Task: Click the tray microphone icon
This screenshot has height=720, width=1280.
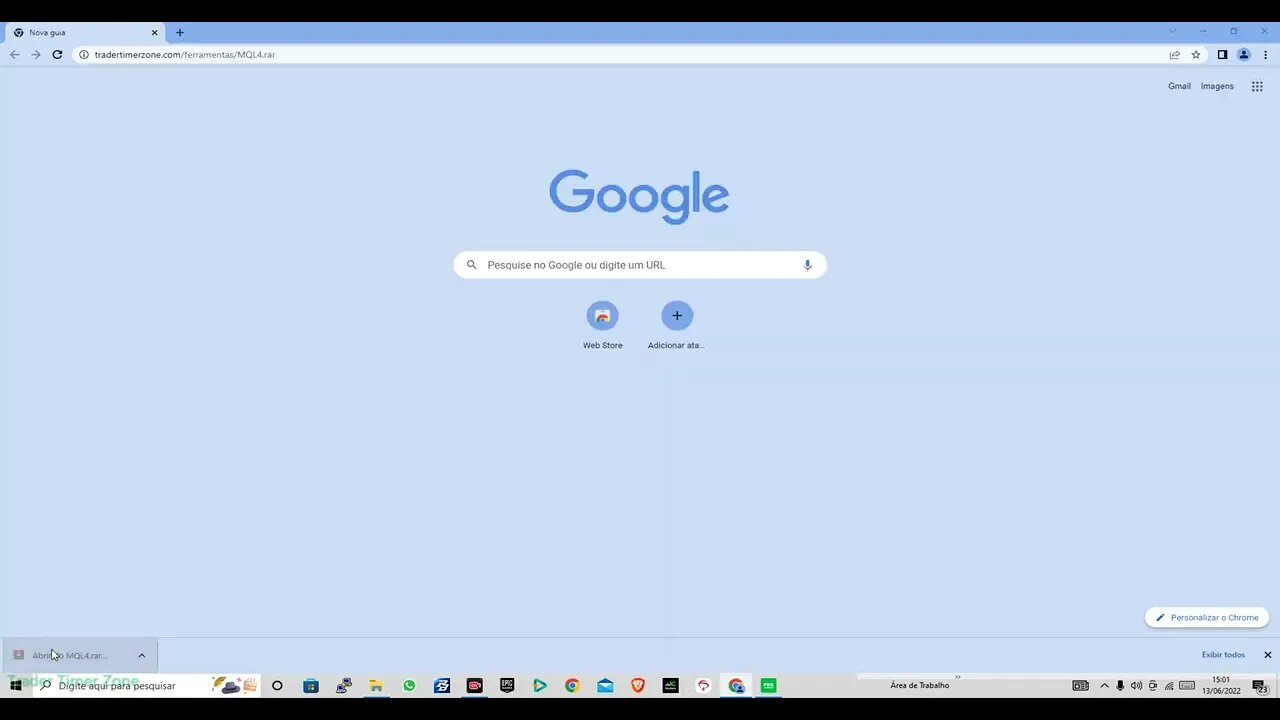Action: pyautogui.click(x=1120, y=685)
